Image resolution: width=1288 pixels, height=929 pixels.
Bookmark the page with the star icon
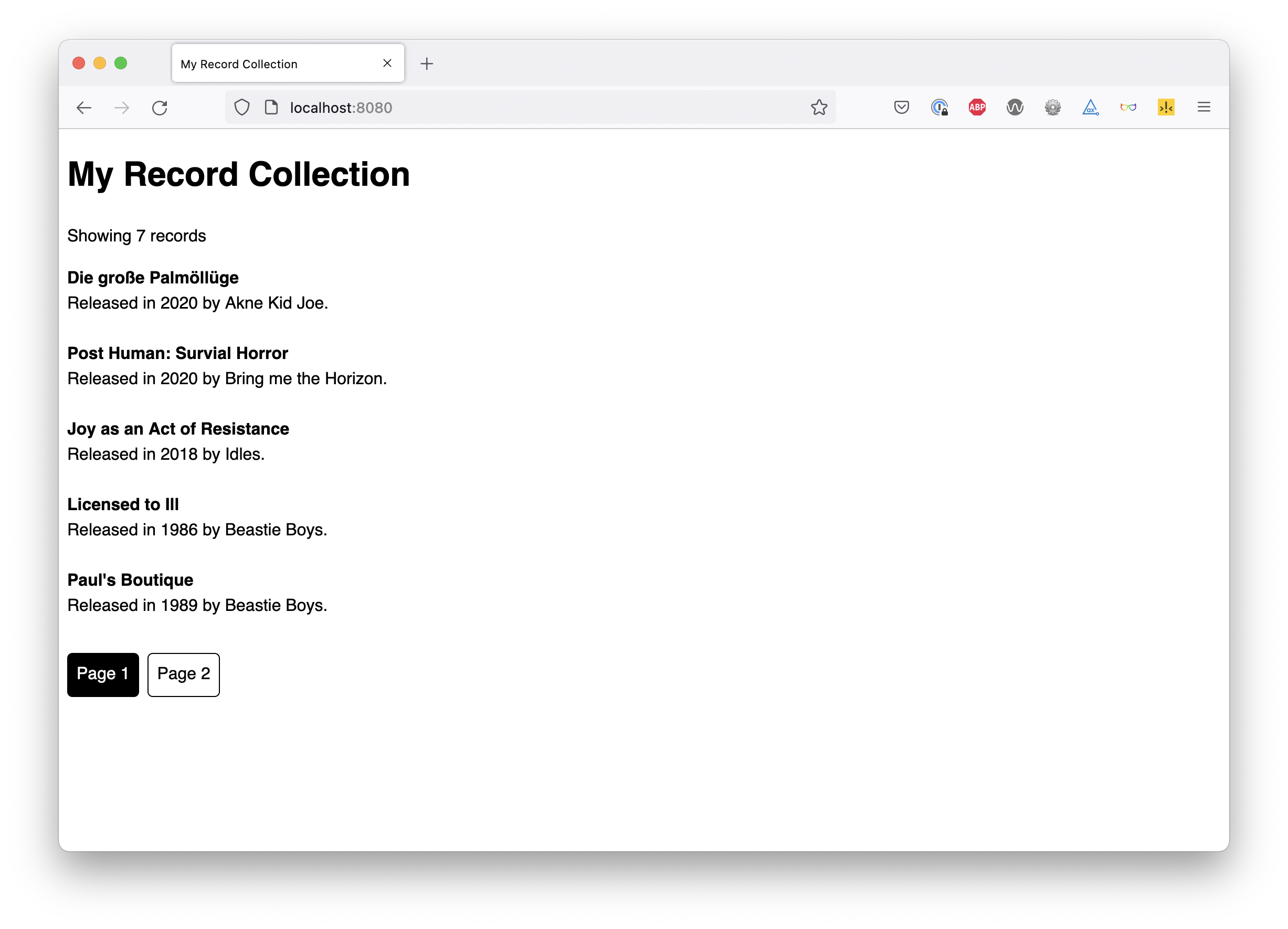click(x=819, y=107)
